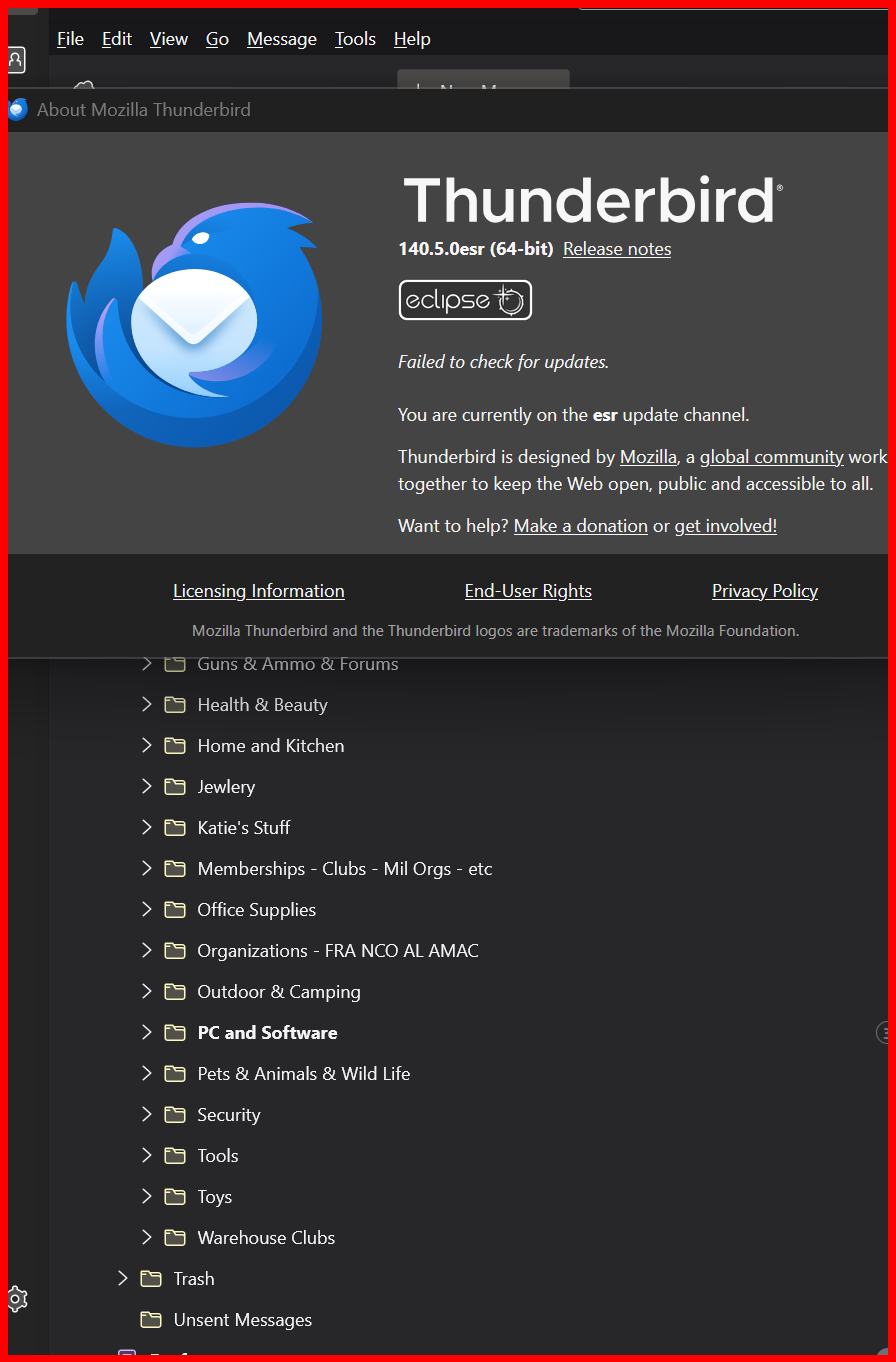Open the Go menu

coord(217,39)
